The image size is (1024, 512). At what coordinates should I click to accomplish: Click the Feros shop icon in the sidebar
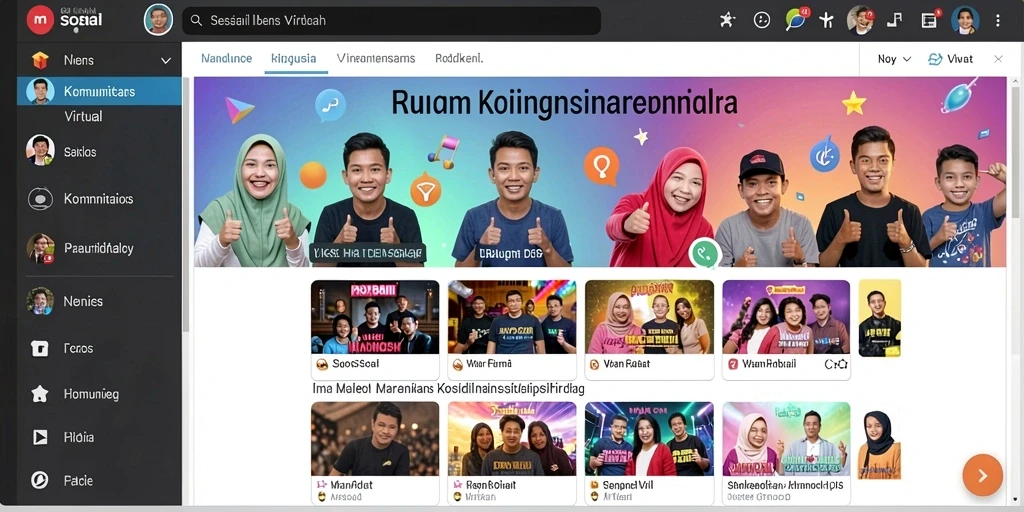coord(40,348)
